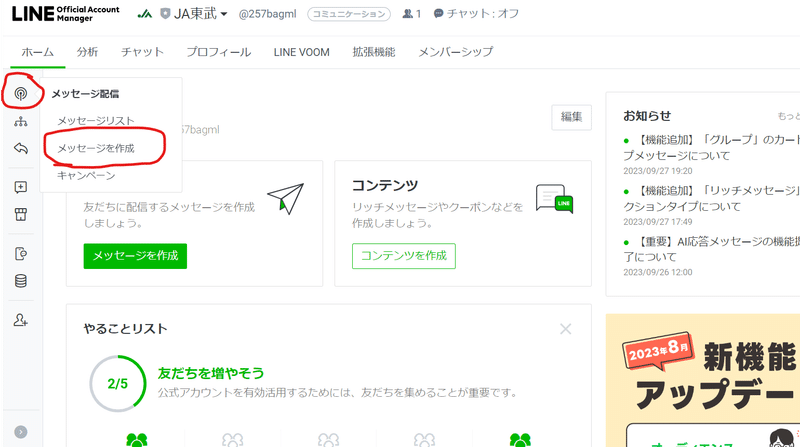The image size is (800, 447).
Task: Click the fourth gray friends step icon
Action: (x=424, y=440)
